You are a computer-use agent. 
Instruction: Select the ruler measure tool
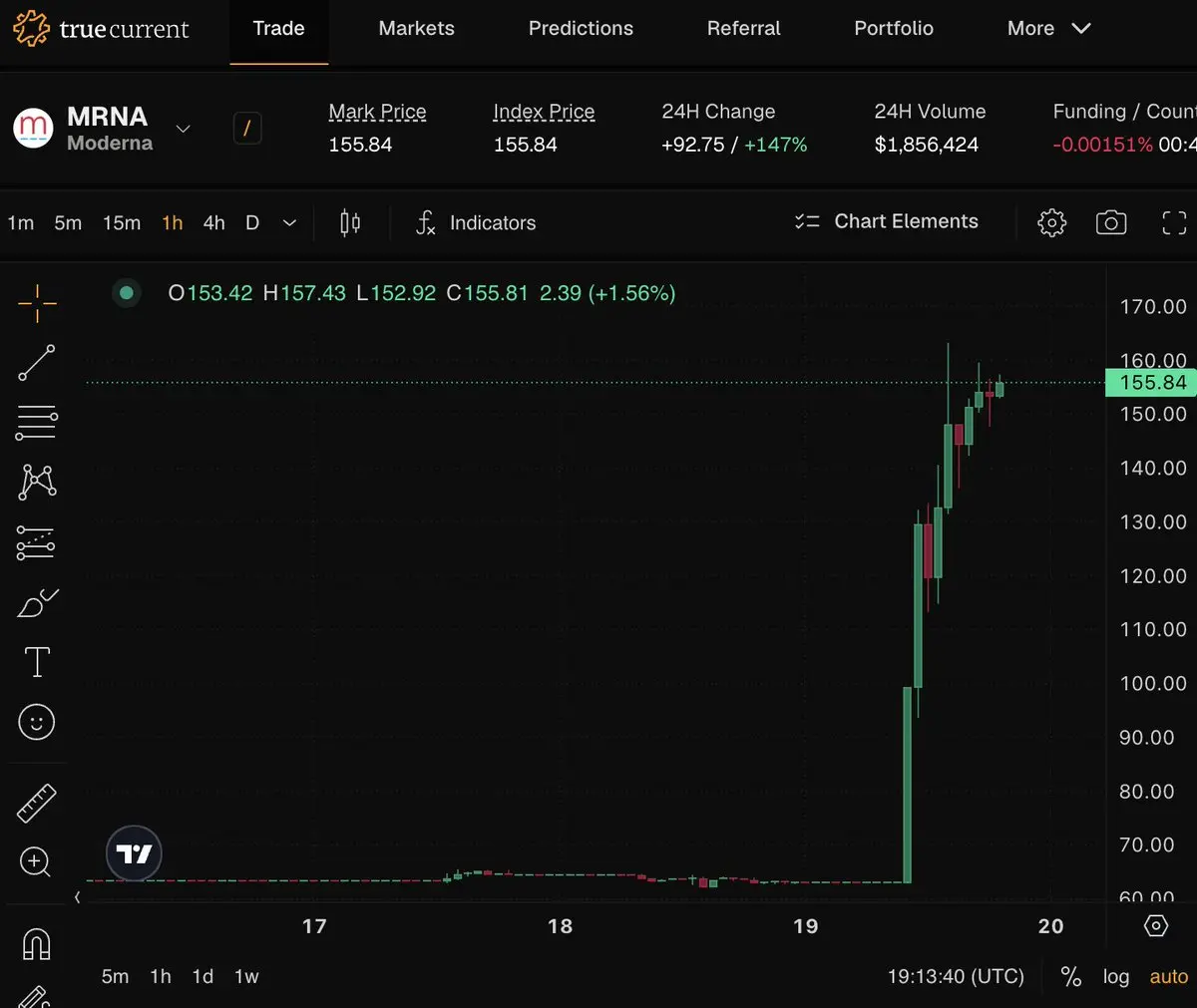[37, 804]
